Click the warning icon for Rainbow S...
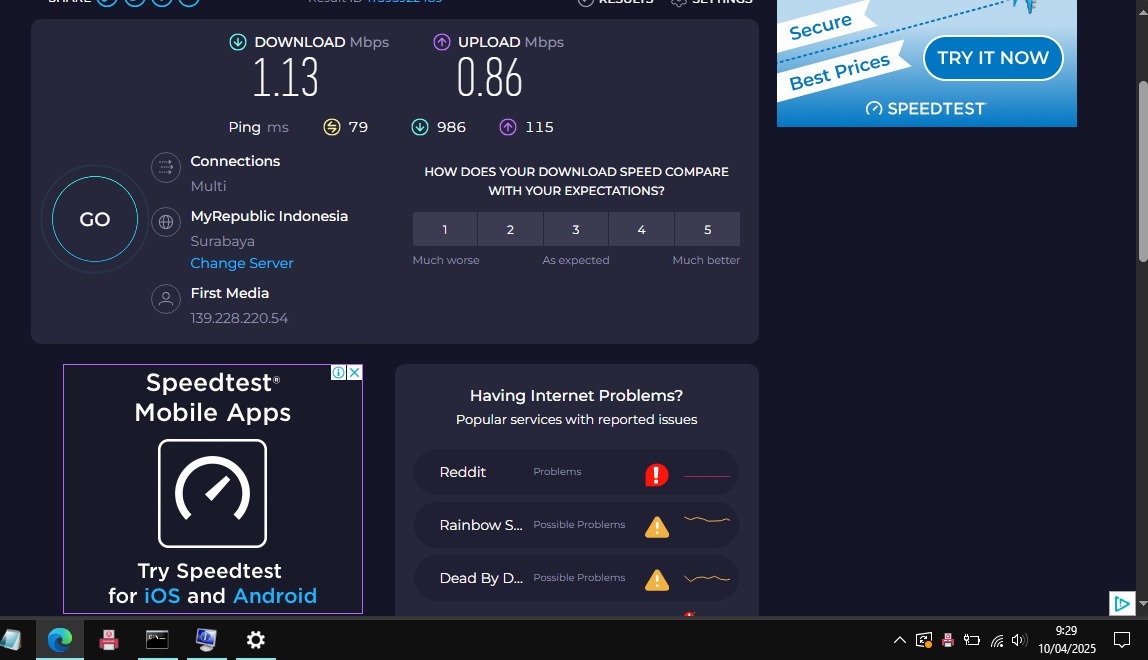This screenshot has width=1148, height=660. 657,527
